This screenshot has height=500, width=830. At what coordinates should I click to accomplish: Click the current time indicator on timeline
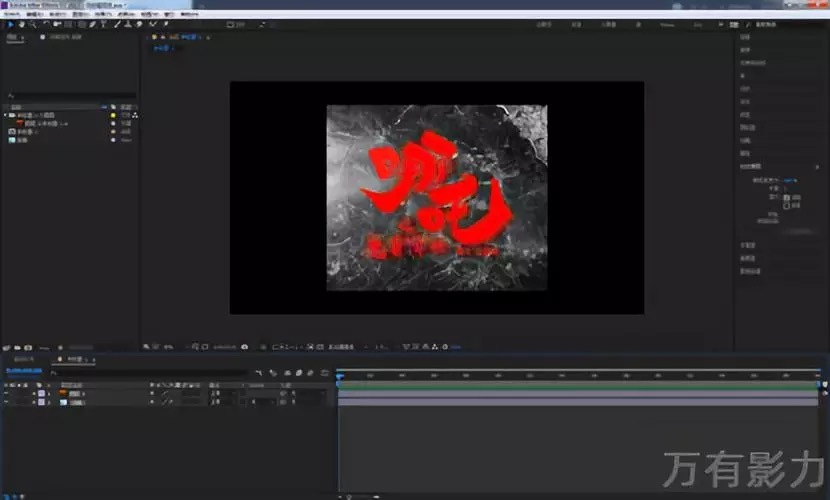point(340,375)
